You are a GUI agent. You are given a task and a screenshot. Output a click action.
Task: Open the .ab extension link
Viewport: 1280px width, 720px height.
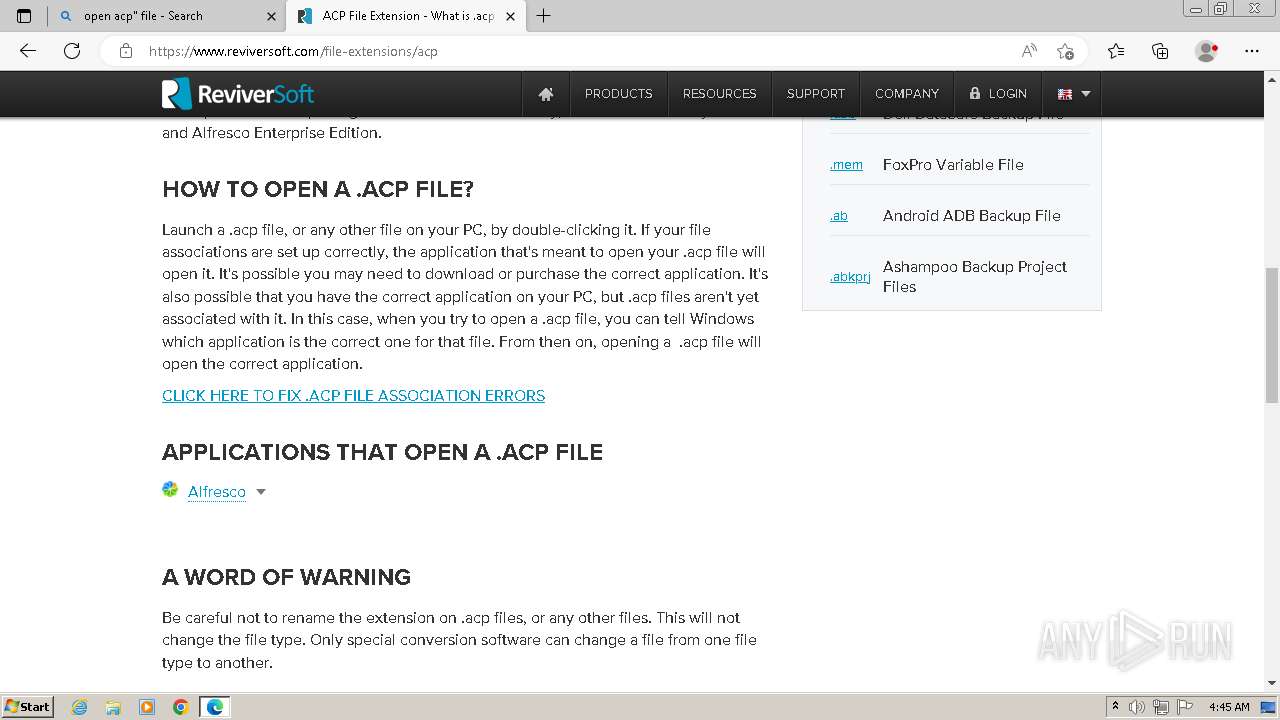coord(839,216)
